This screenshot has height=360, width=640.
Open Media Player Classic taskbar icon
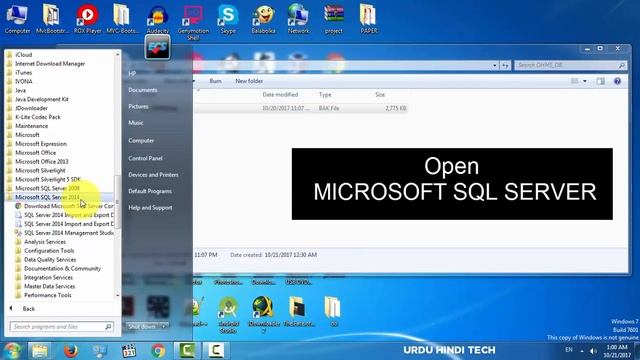click(x=129, y=351)
